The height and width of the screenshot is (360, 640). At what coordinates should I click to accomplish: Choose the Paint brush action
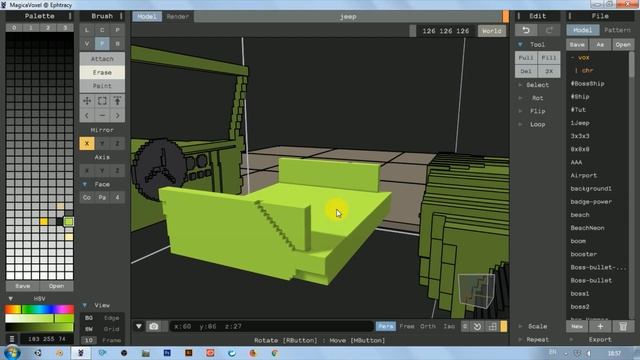click(x=102, y=86)
